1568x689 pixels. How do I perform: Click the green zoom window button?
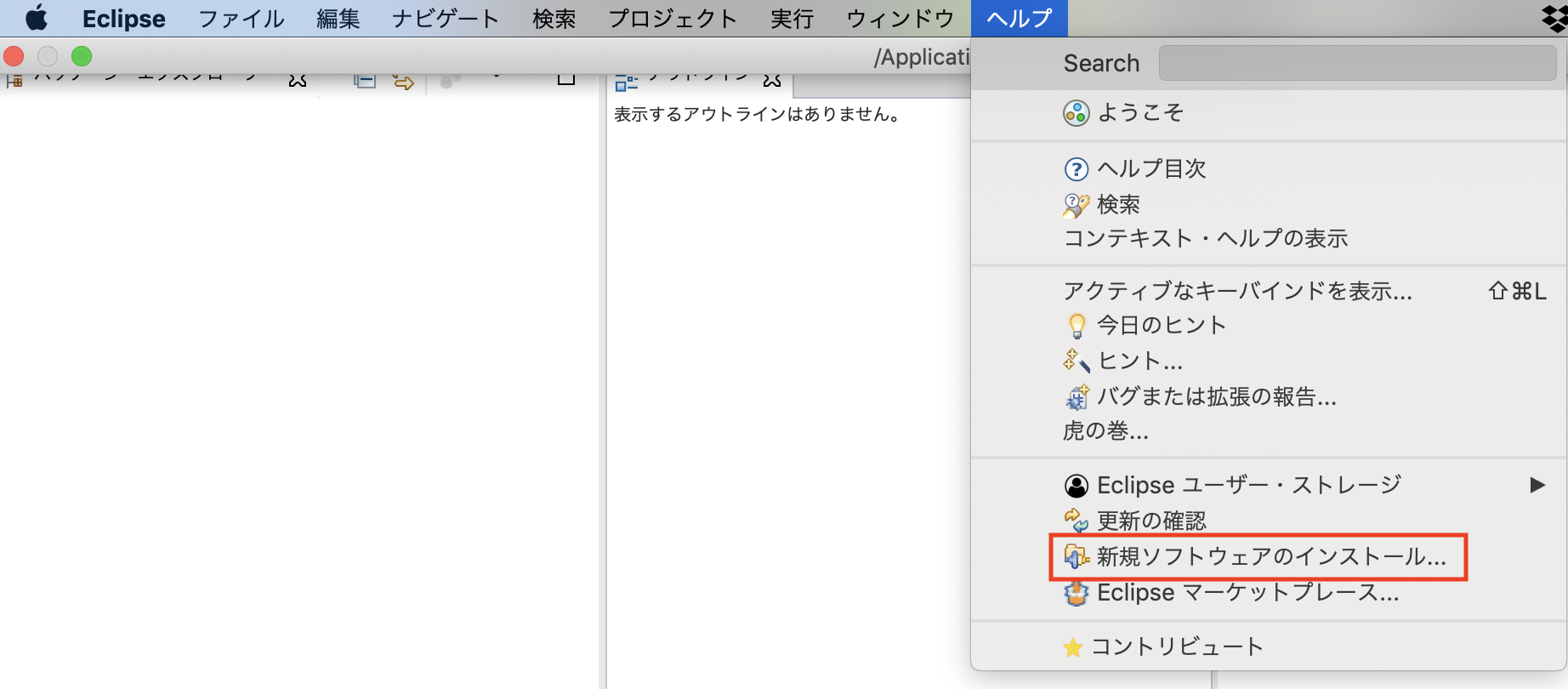coord(82,56)
